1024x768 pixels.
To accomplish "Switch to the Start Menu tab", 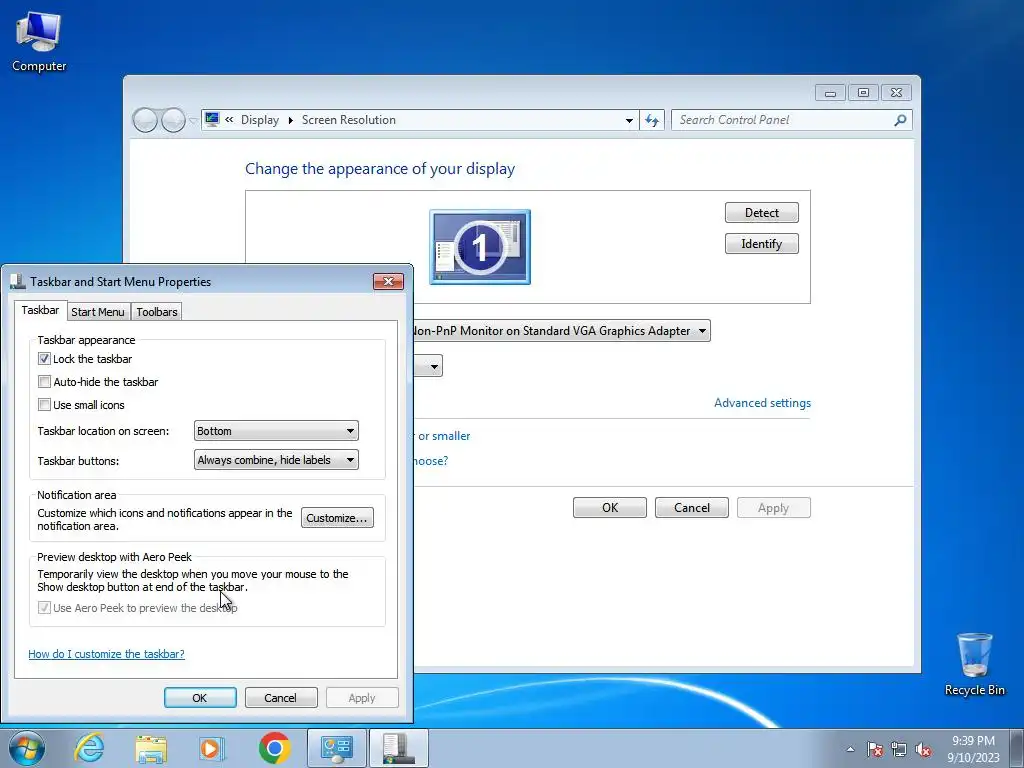I will click(98, 312).
